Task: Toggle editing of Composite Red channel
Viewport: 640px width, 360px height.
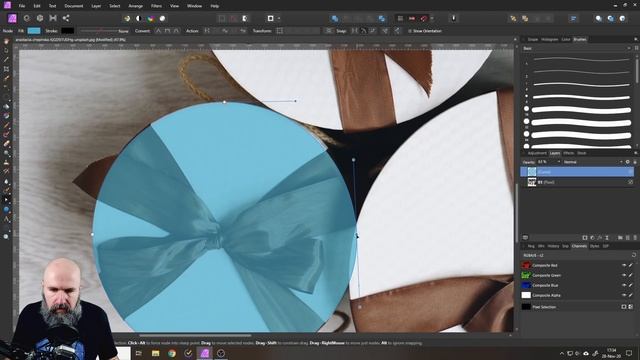Action: tap(631, 265)
